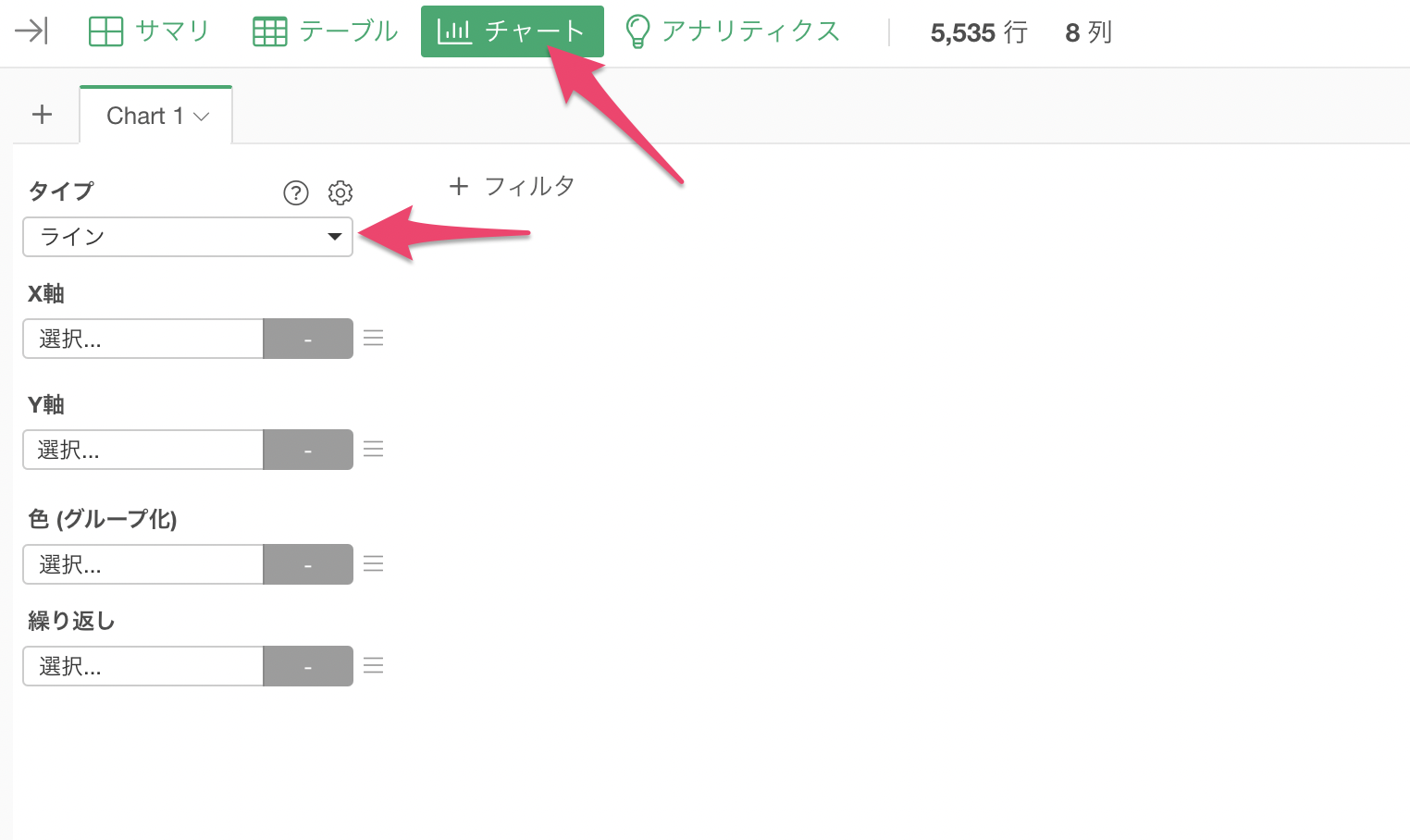Open the 繰り返し column 選択 dropdown
The image size is (1410, 840).
coord(143,666)
